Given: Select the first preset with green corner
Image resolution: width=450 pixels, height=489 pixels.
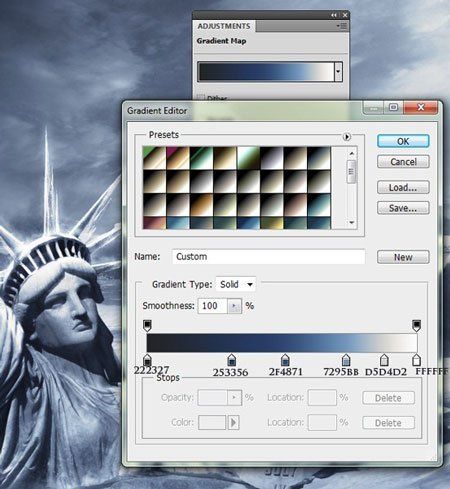Looking at the screenshot, I should click(154, 158).
